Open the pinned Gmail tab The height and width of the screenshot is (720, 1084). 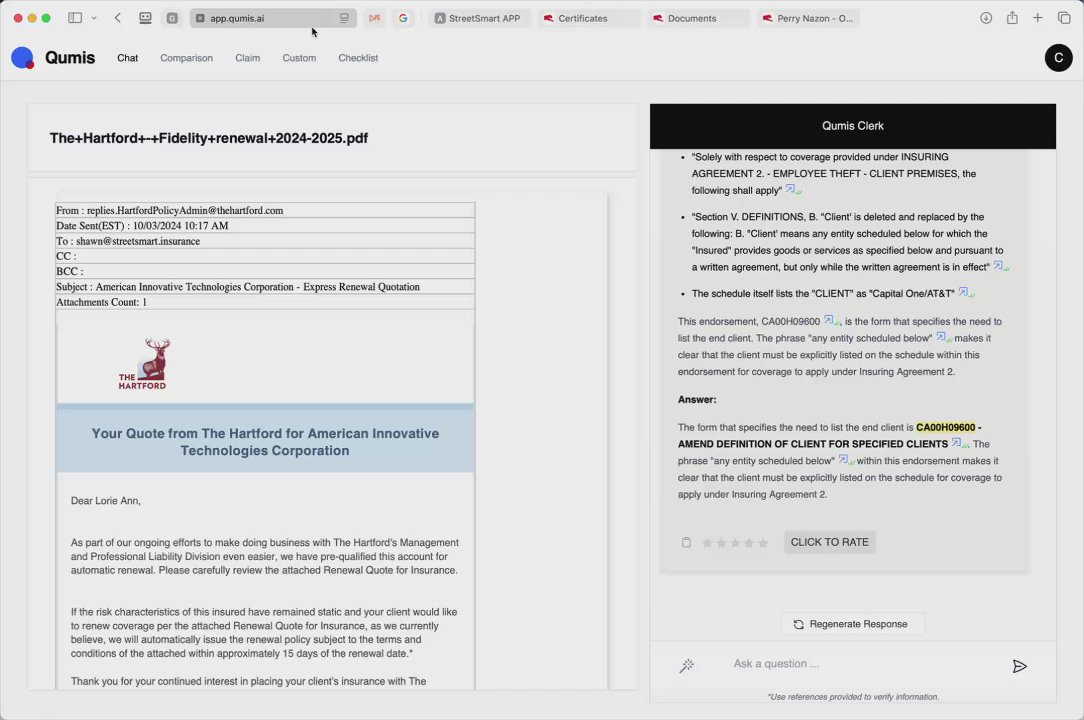(x=374, y=18)
